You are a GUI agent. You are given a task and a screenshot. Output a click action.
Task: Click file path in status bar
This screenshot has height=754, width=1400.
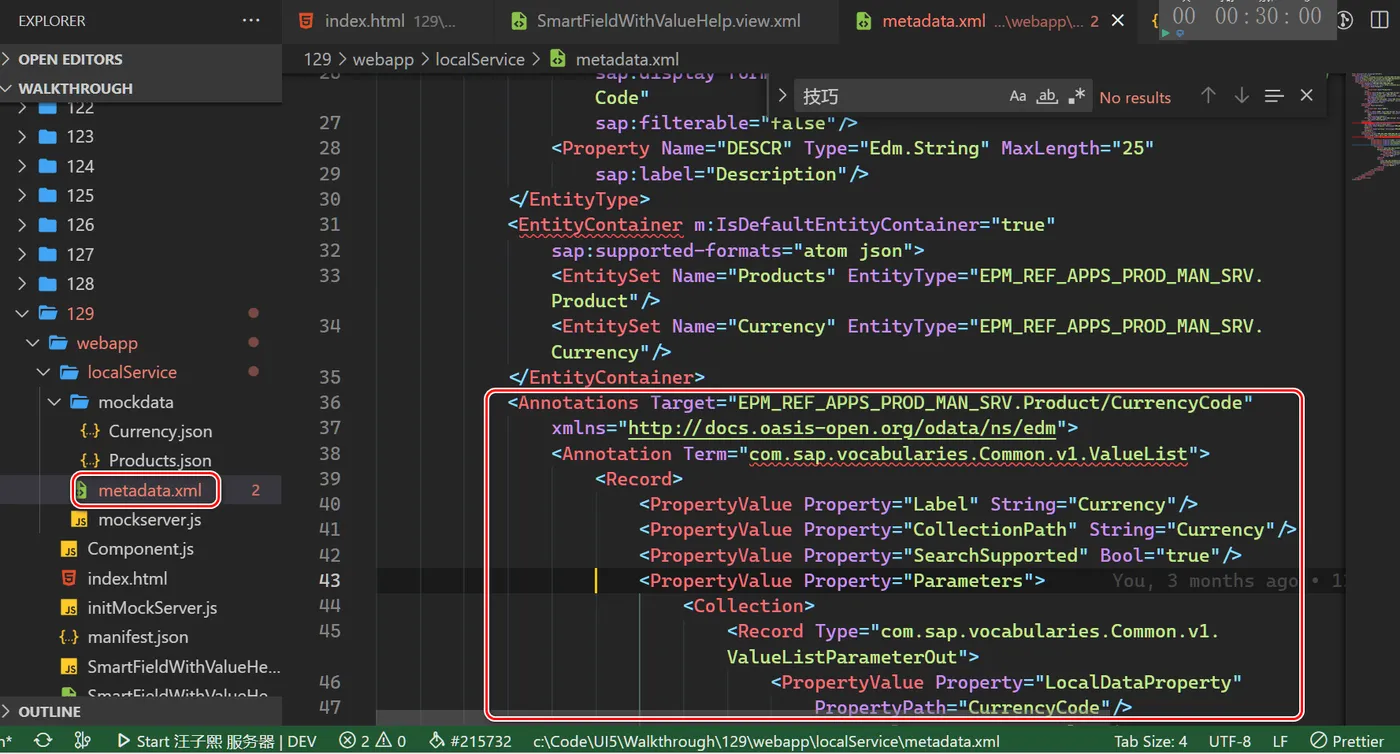(766, 741)
